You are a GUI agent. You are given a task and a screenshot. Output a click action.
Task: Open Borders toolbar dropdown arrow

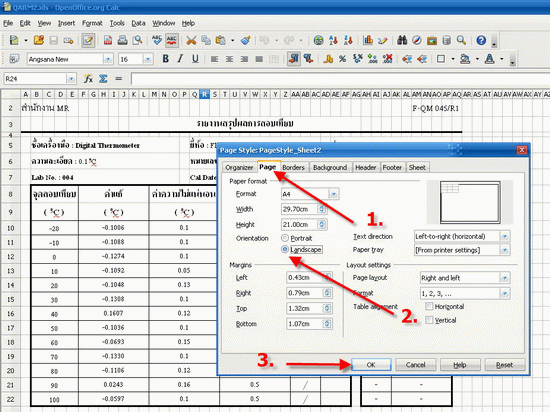(x=453, y=59)
